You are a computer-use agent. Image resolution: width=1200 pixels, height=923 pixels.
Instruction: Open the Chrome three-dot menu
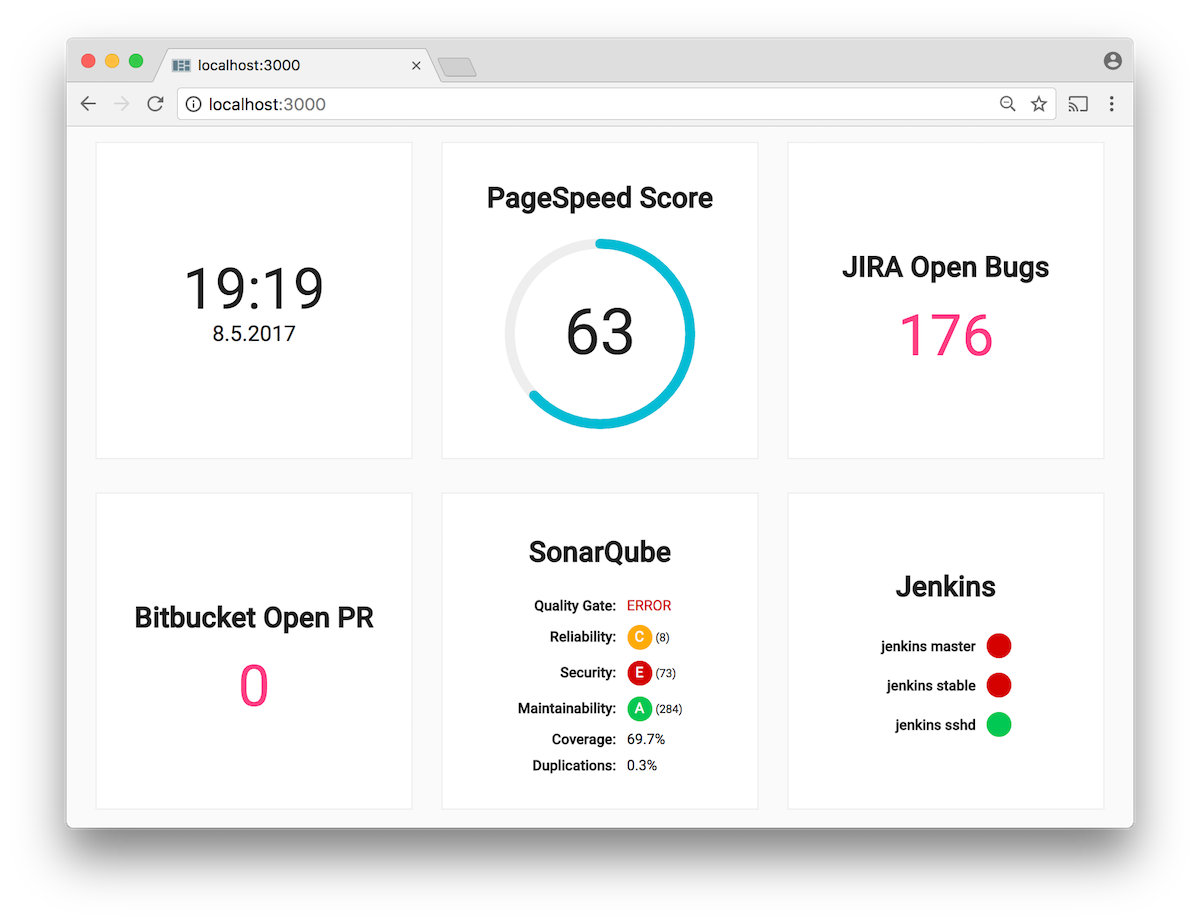pos(1112,103)
